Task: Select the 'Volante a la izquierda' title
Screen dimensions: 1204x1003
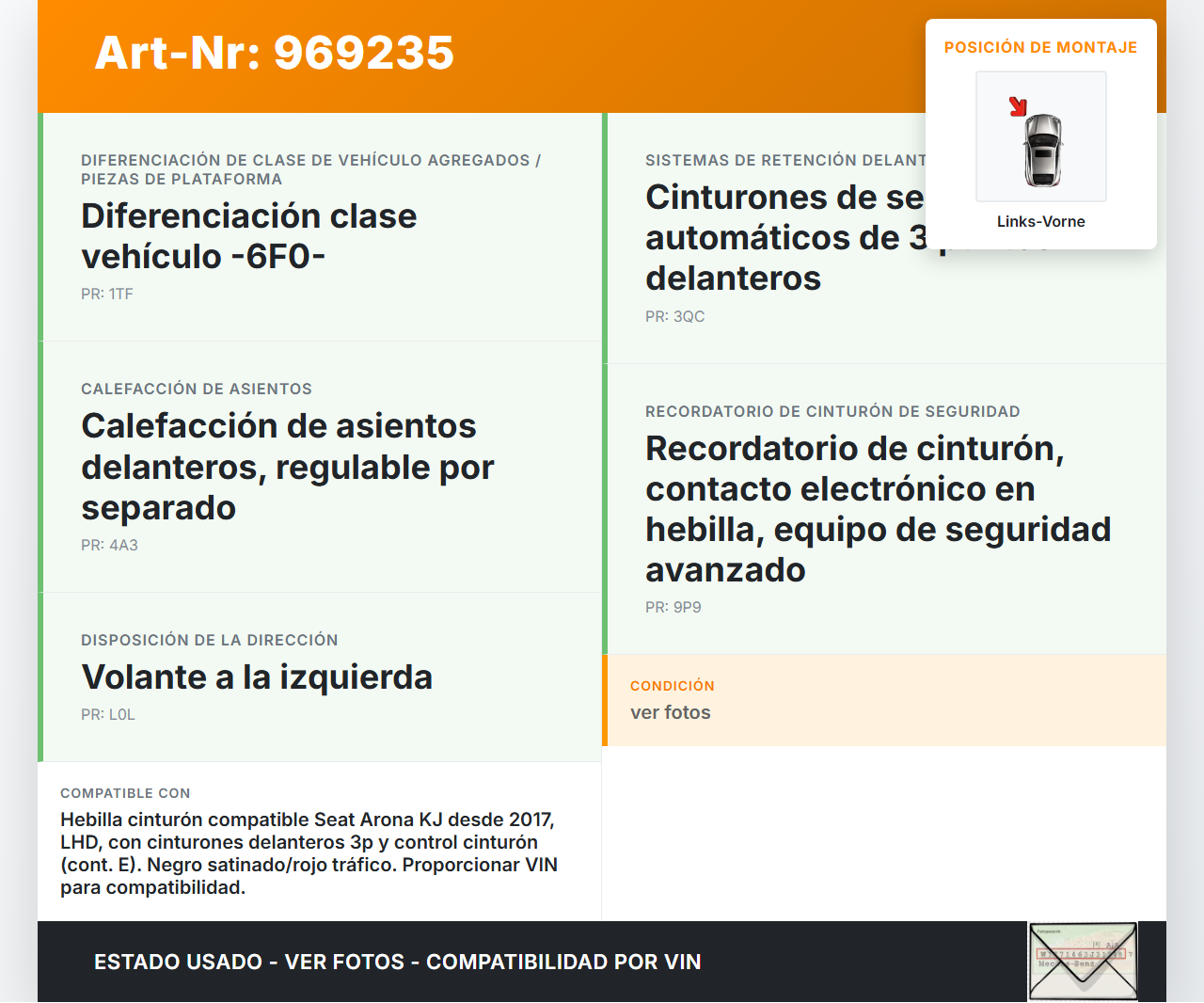Action: [257, 677]
